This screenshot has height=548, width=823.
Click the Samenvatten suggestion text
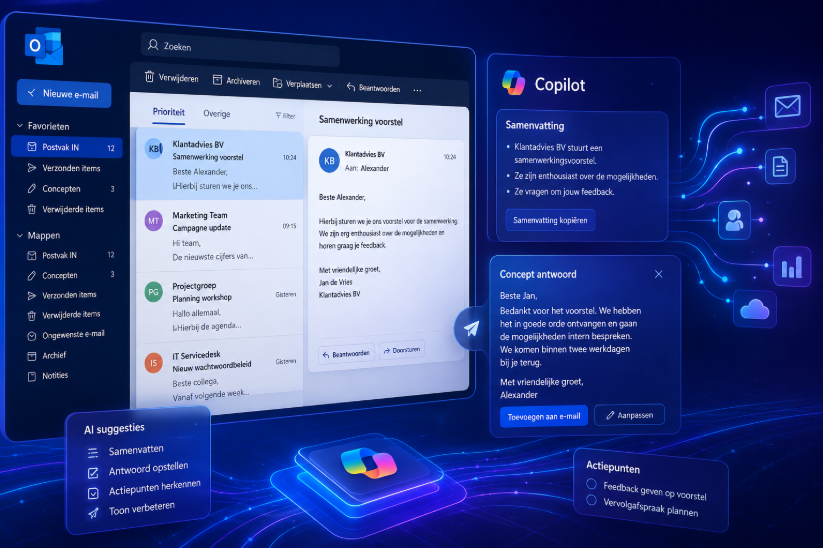[x=136, y=450]
